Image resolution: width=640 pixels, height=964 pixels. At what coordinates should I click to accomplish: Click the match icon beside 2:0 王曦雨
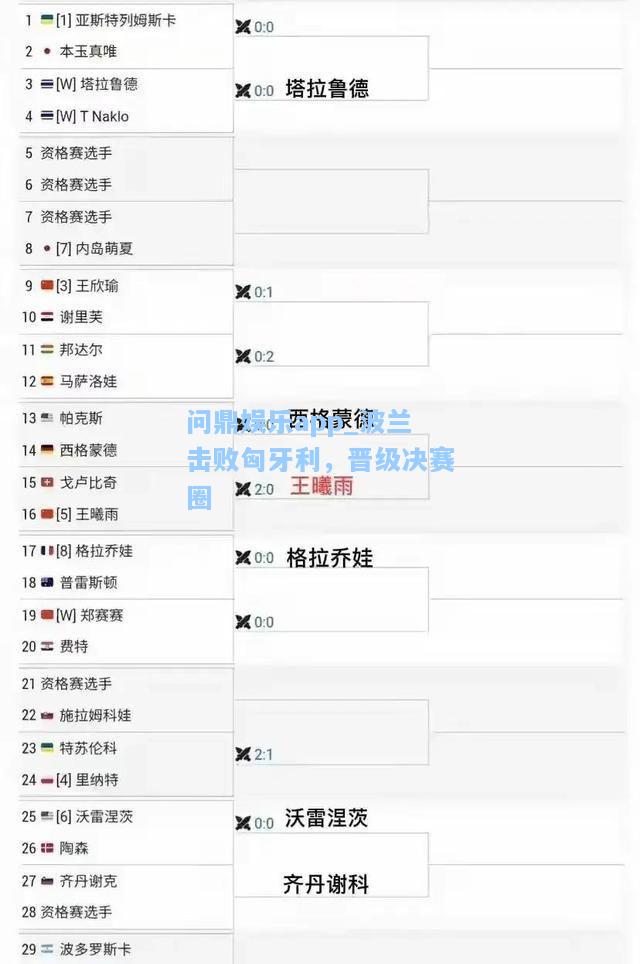[x=243, y=489]
